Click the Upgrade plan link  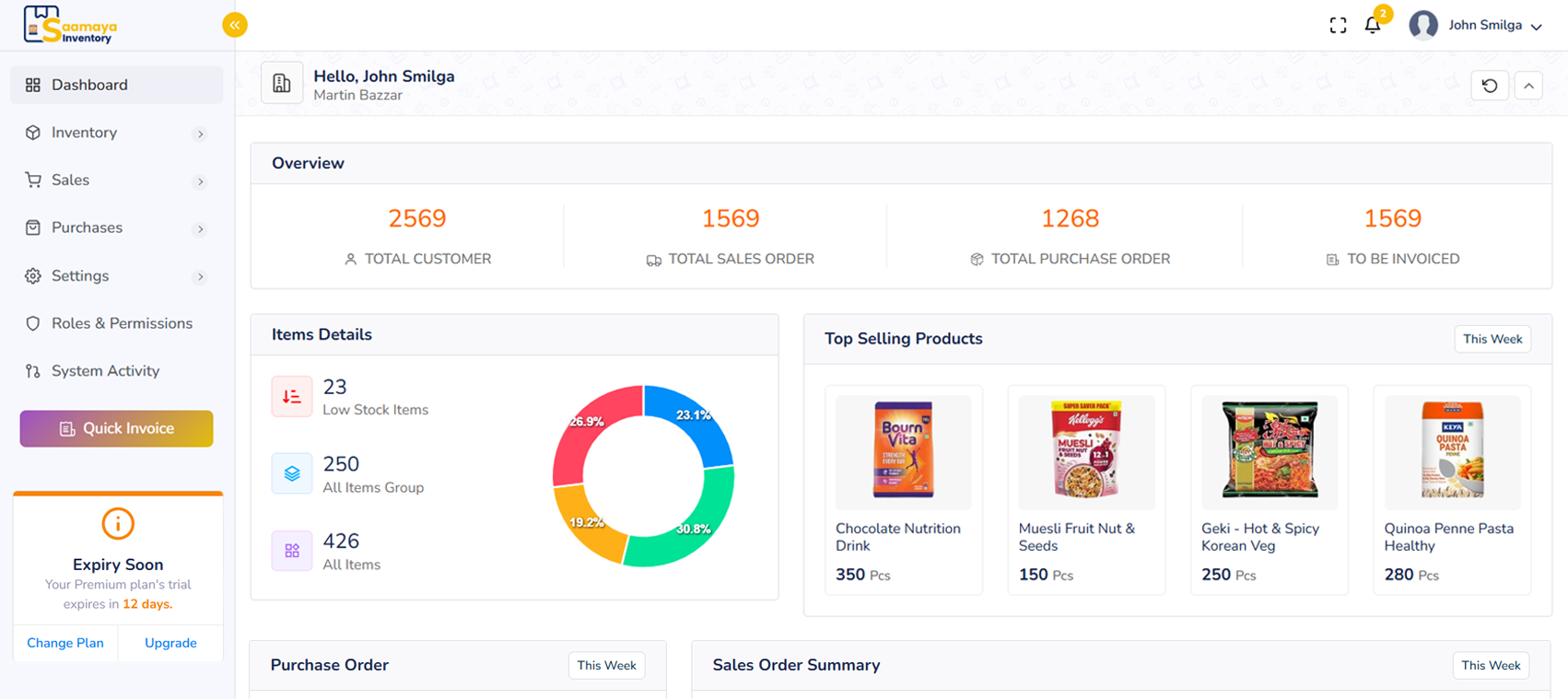click(170, 643)
